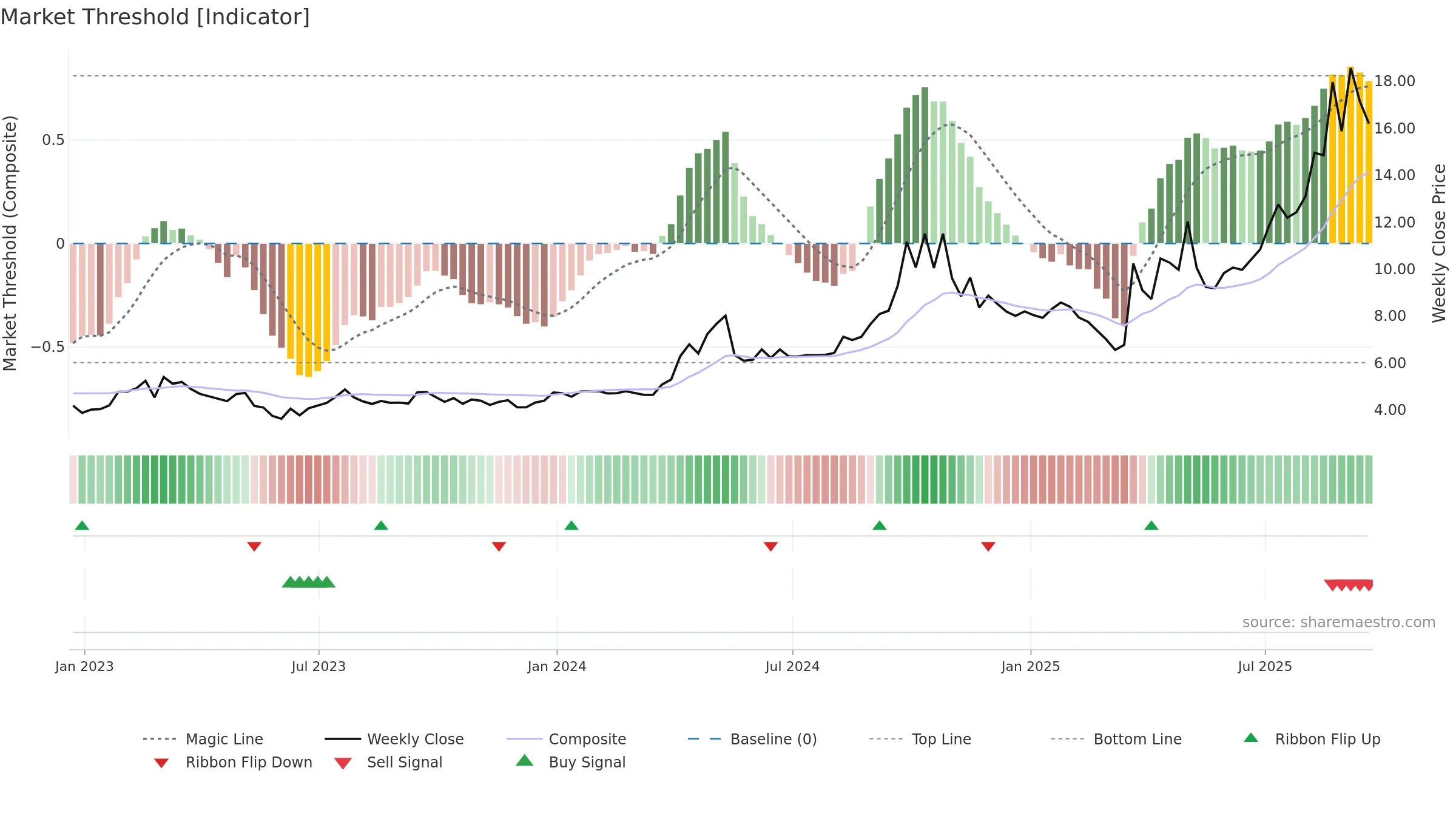1456x819 pixels.
Task: Click the 18.00 price axis label
Action: (x=1395, y=81)
